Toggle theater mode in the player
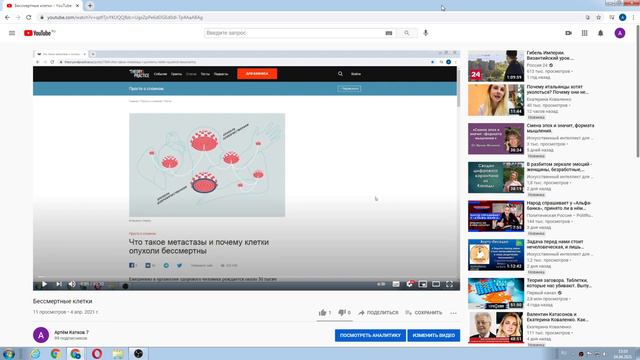 pyautogui.click(x=436, y=284)
